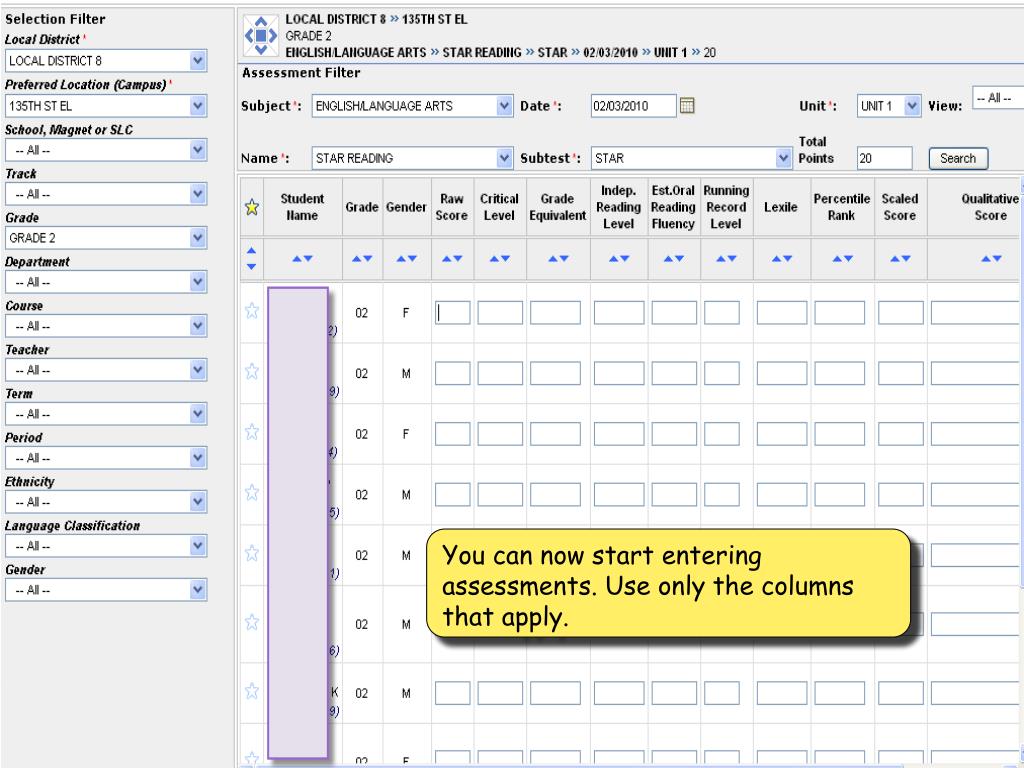Open Language Classification dropdown
This screenshot has width=1024, height=768.
click(x=106, y=546)
